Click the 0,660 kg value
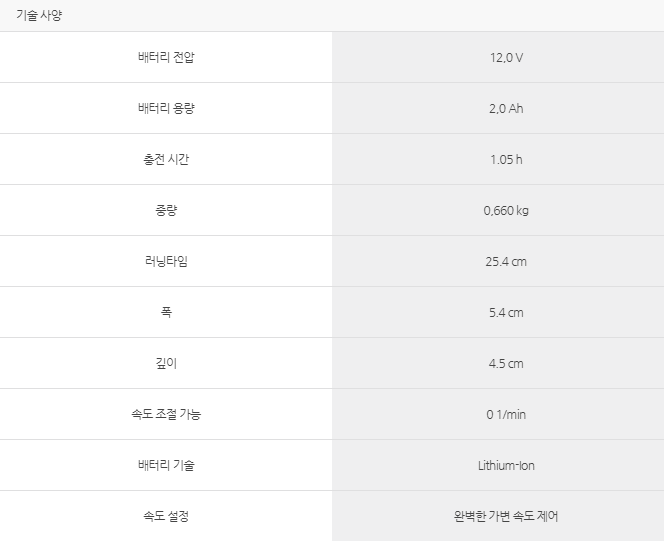This screenshot has height=541, width=664. coord(506,210)
